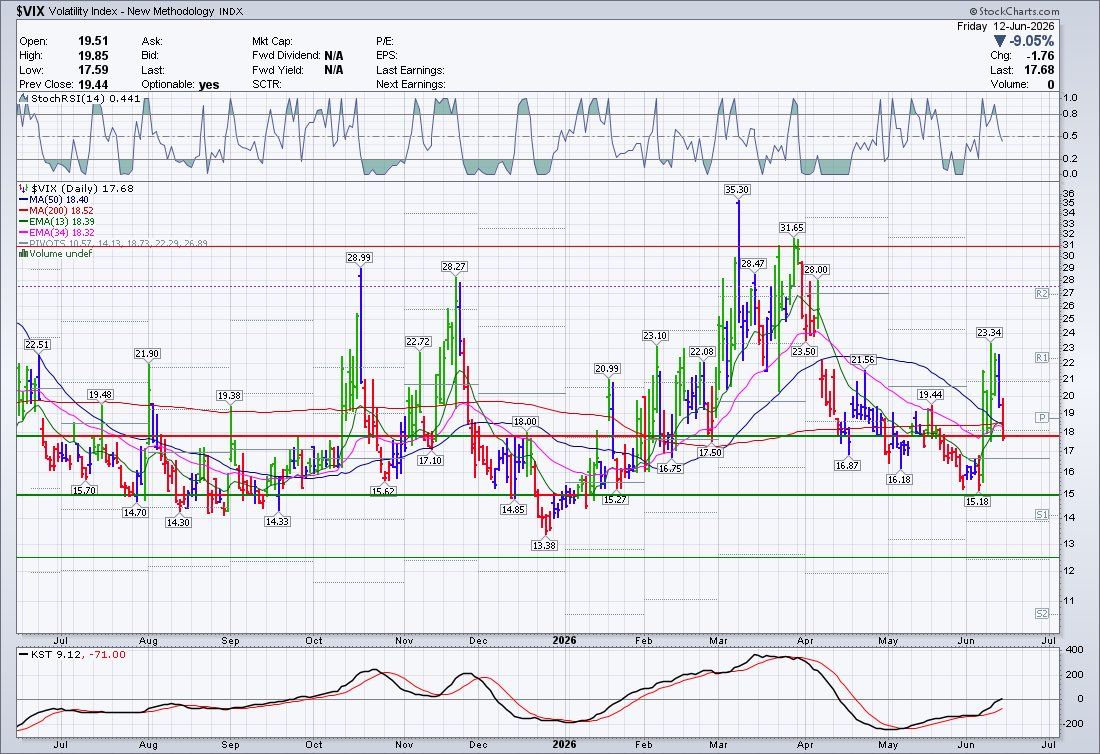The image size is (1100, 754).
Task: Click the 13.38 lowest price label
Action: coord(544,545)
